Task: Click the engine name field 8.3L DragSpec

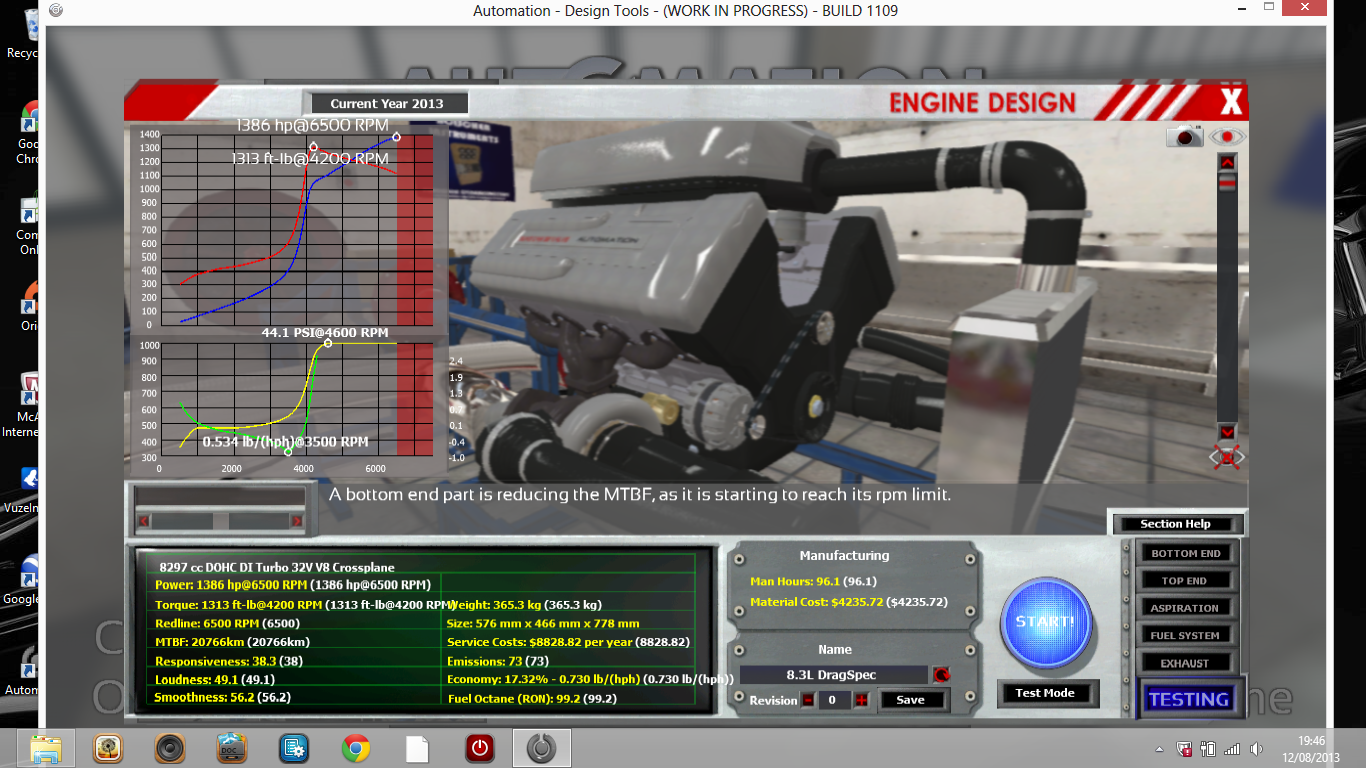Action: click(835, 675)
